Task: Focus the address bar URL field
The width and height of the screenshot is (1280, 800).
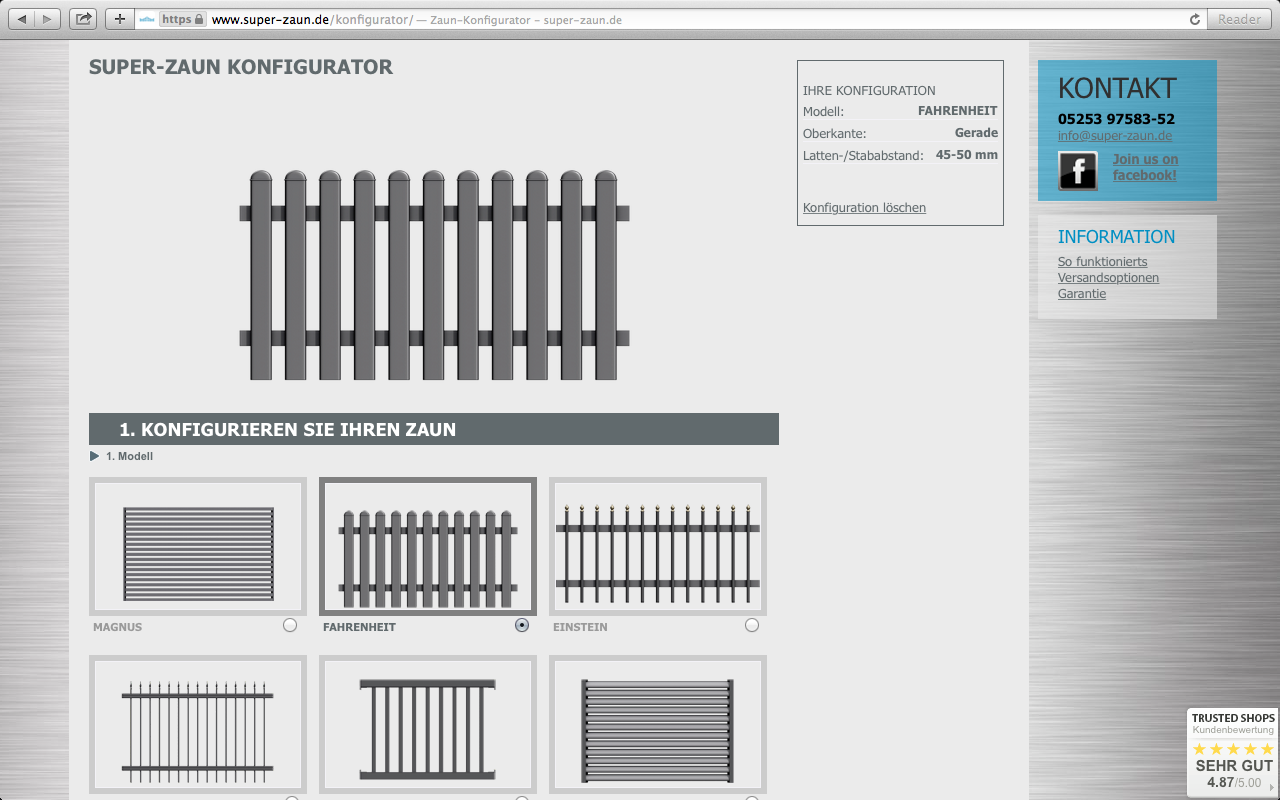Action: [x=670, y=19]
